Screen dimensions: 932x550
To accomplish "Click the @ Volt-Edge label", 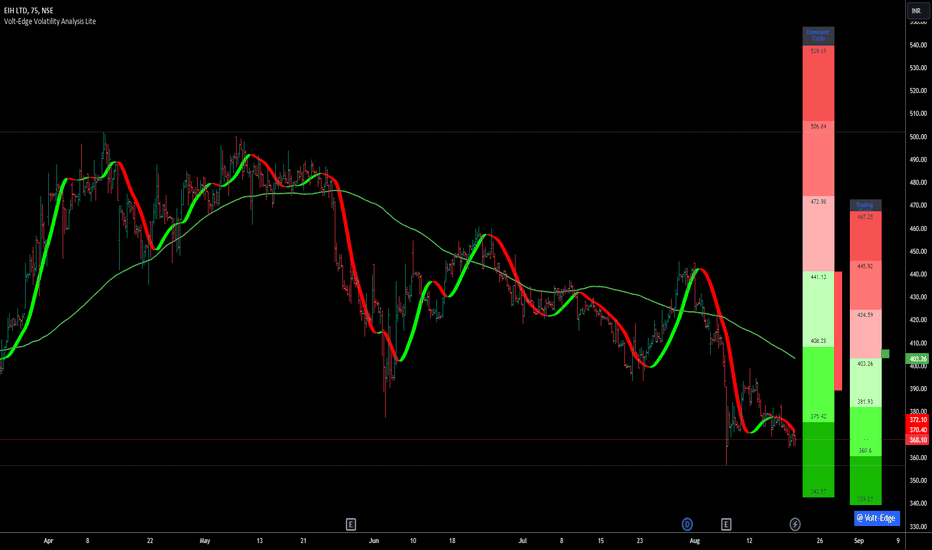I will coord(877,518).
